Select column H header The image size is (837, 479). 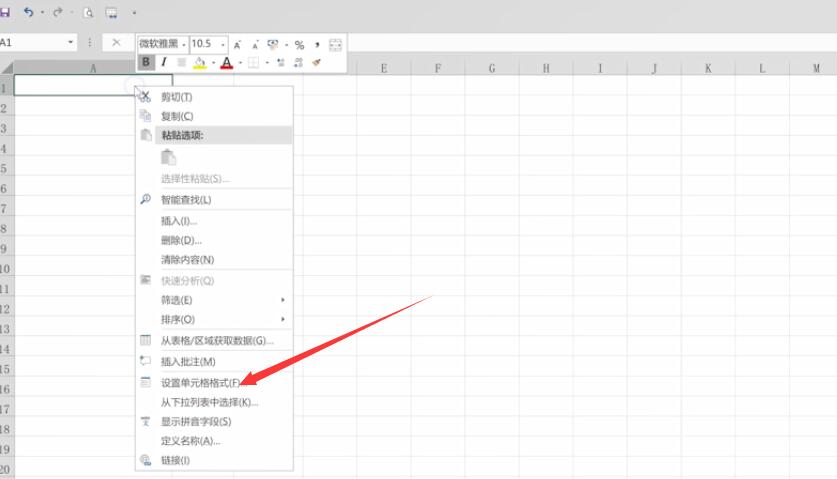pyautogui.click(x=546, y=68)
